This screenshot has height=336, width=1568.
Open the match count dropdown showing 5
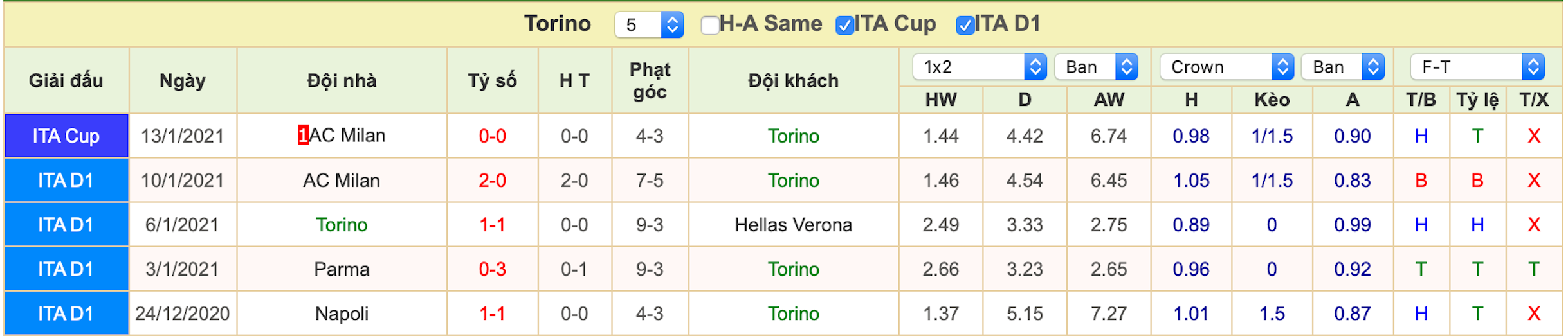tap(649, 25)
